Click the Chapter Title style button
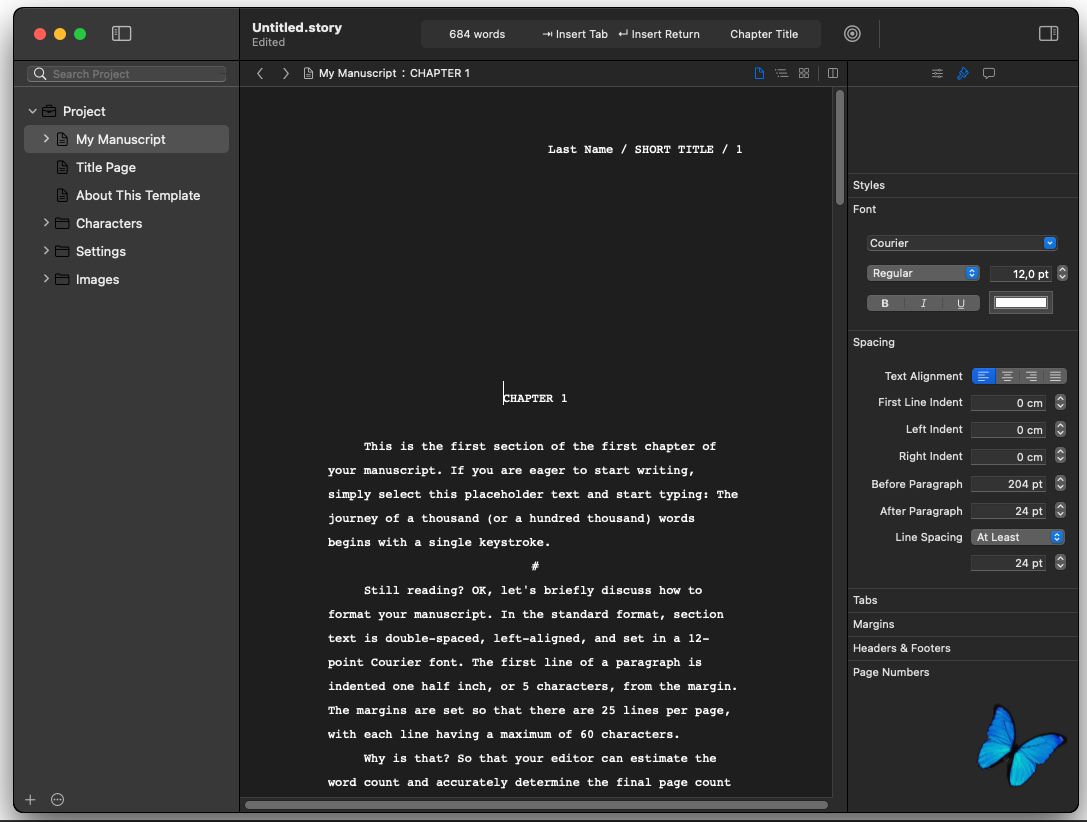This screenshot has height=822, width=1087. 764,34
